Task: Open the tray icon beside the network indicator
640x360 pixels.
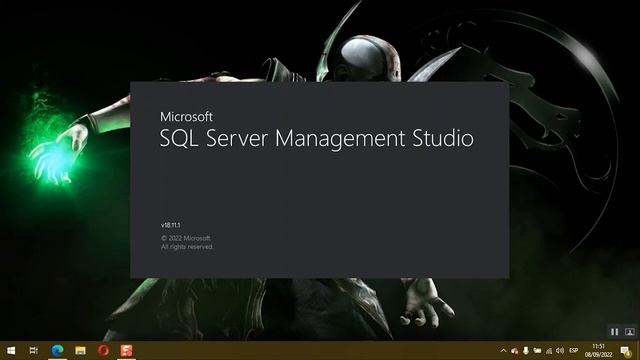Action: [538, 351]
